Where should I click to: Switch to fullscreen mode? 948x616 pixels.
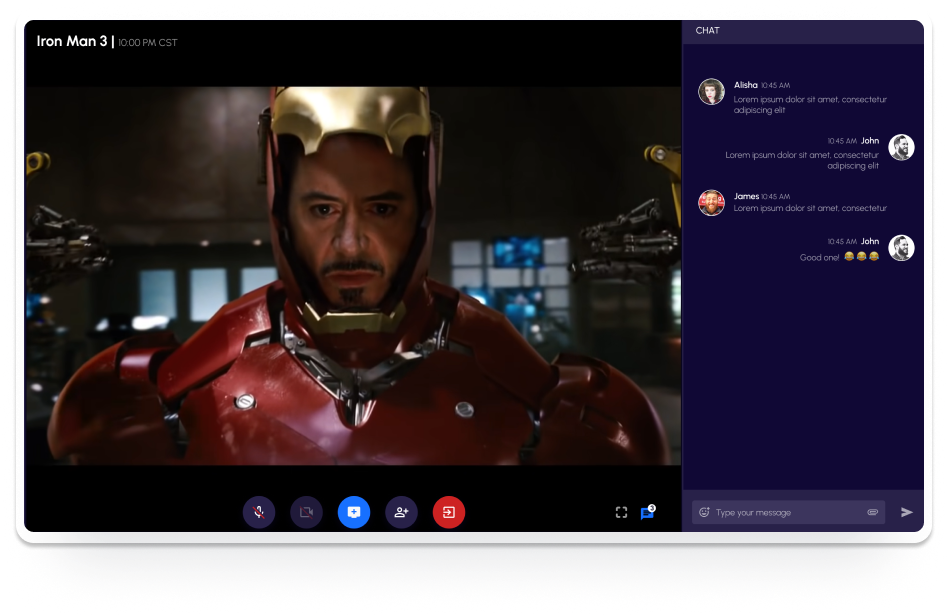pos(622,513)
